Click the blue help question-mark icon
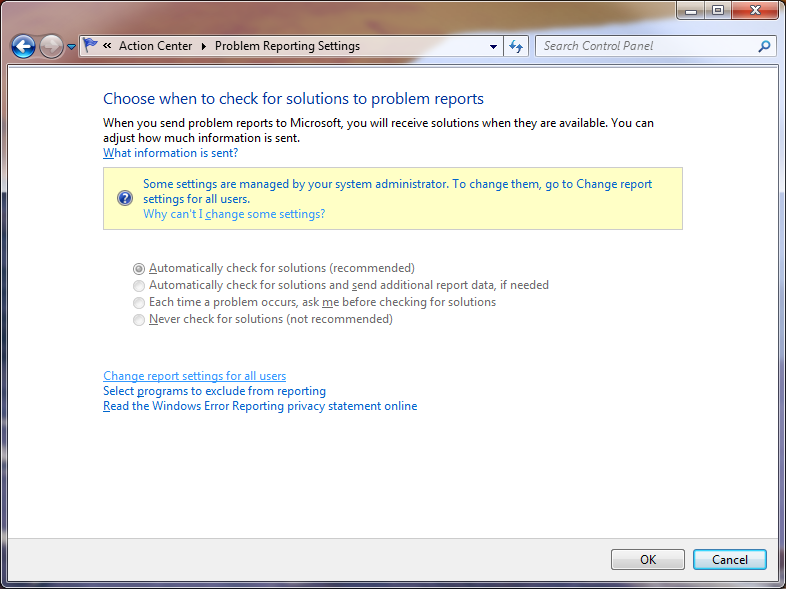This screenshot has width=786, height=589. click(125, 199)
